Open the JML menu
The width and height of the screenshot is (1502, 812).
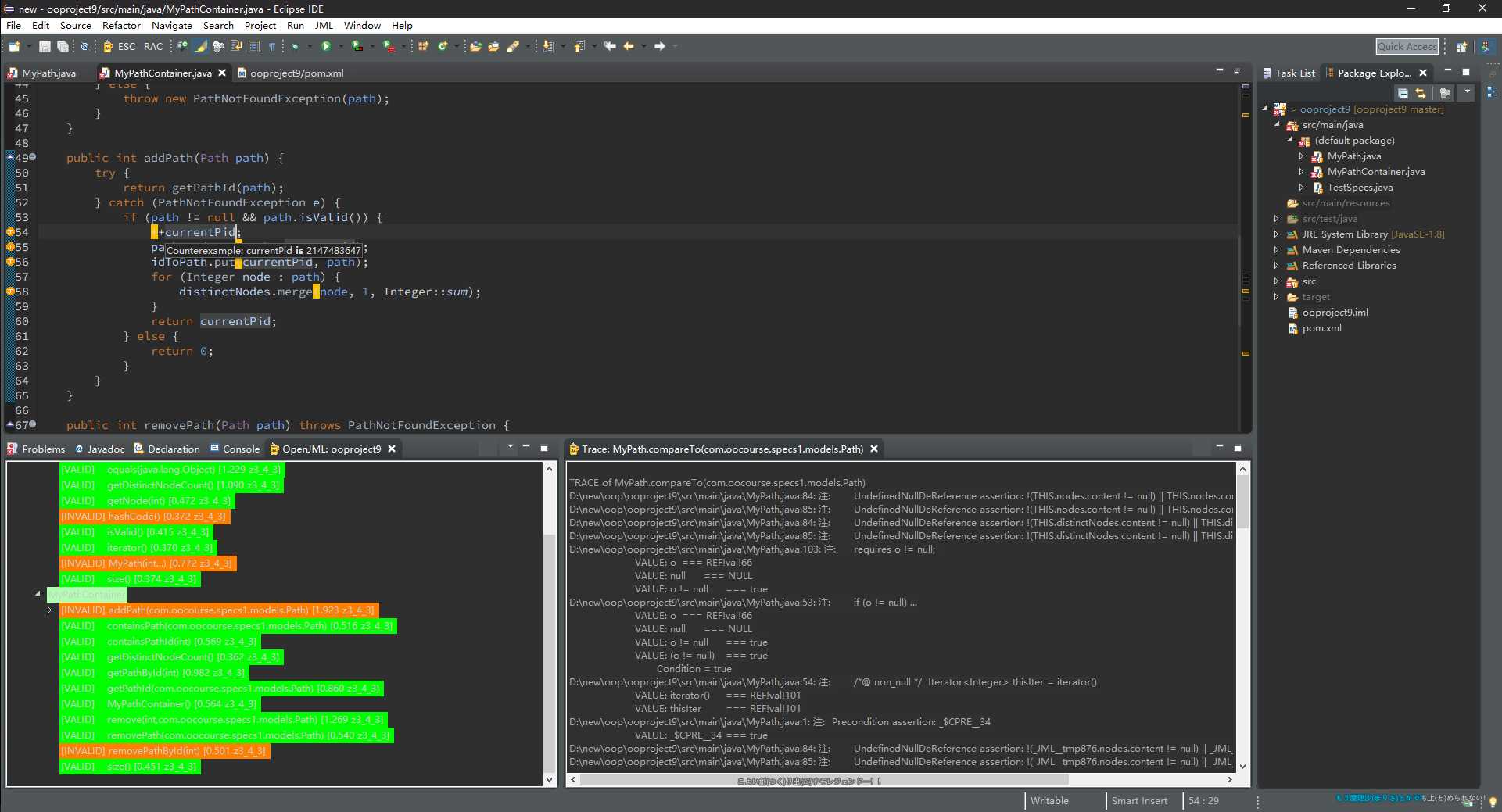(324, 26)
